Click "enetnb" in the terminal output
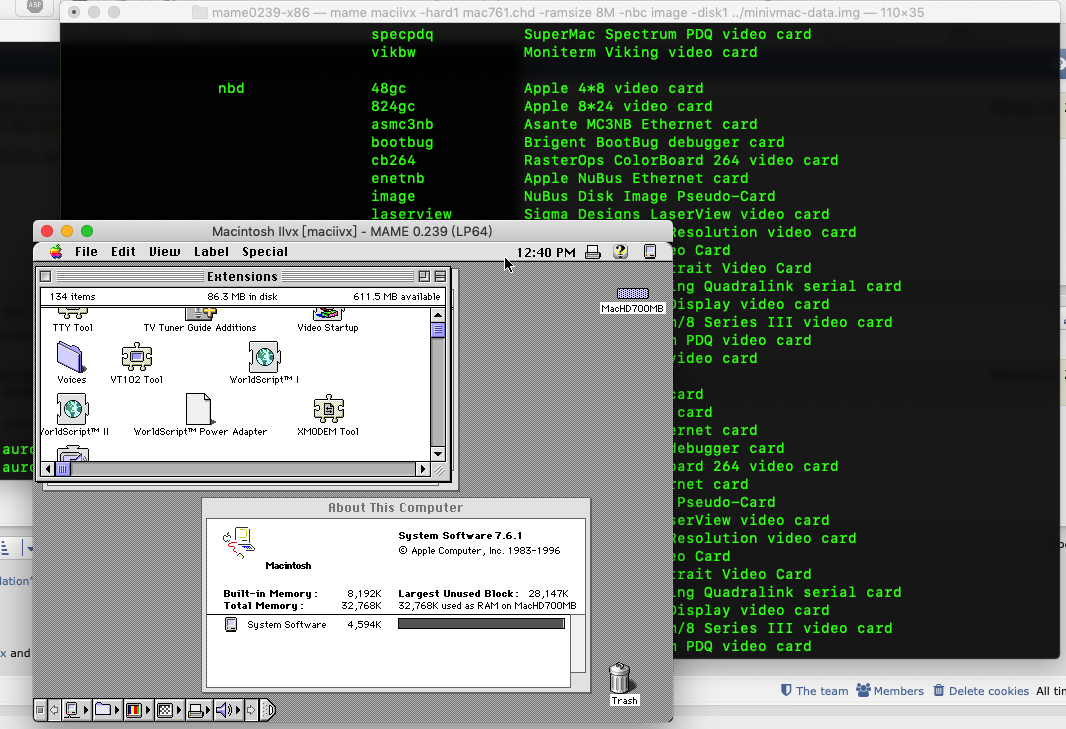 pyautogui.click(x=398, y=178)
